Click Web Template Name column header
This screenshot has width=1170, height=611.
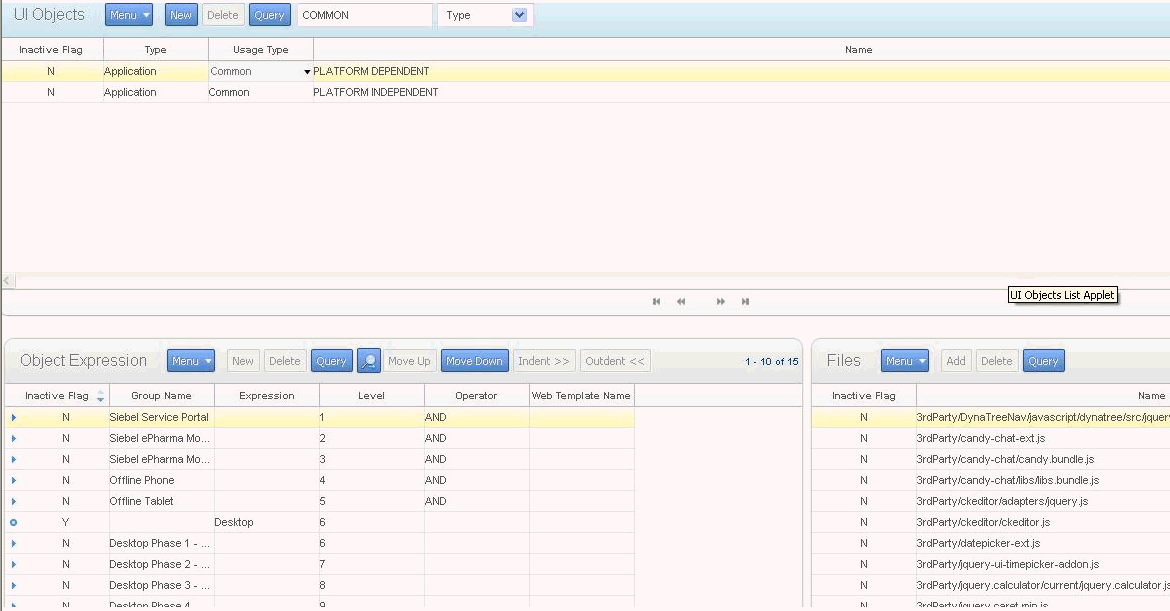click(581, 396)
